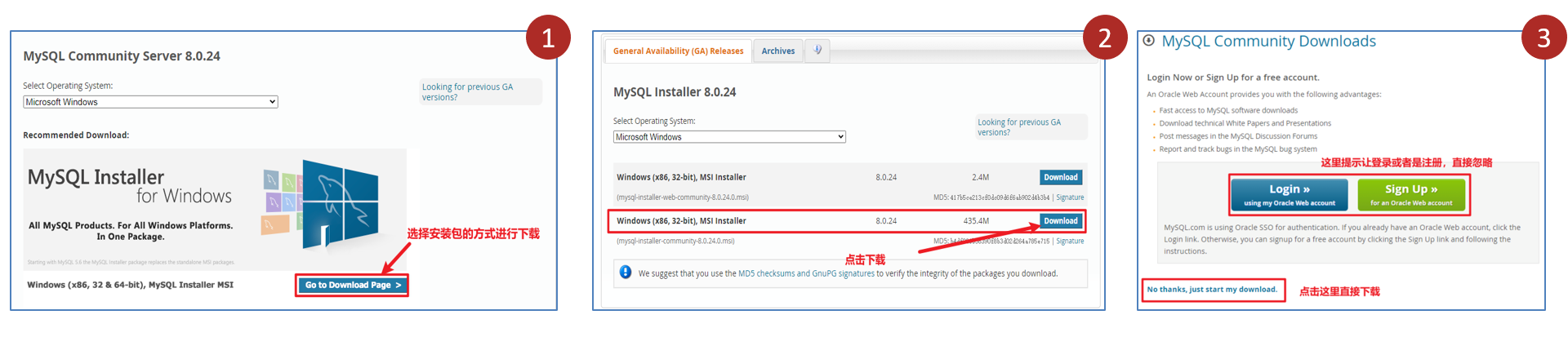Download the 435.4M MSI Installer
This screenshot has width=1568, height=337.
pyautogui.click(x=1061, y=221)
